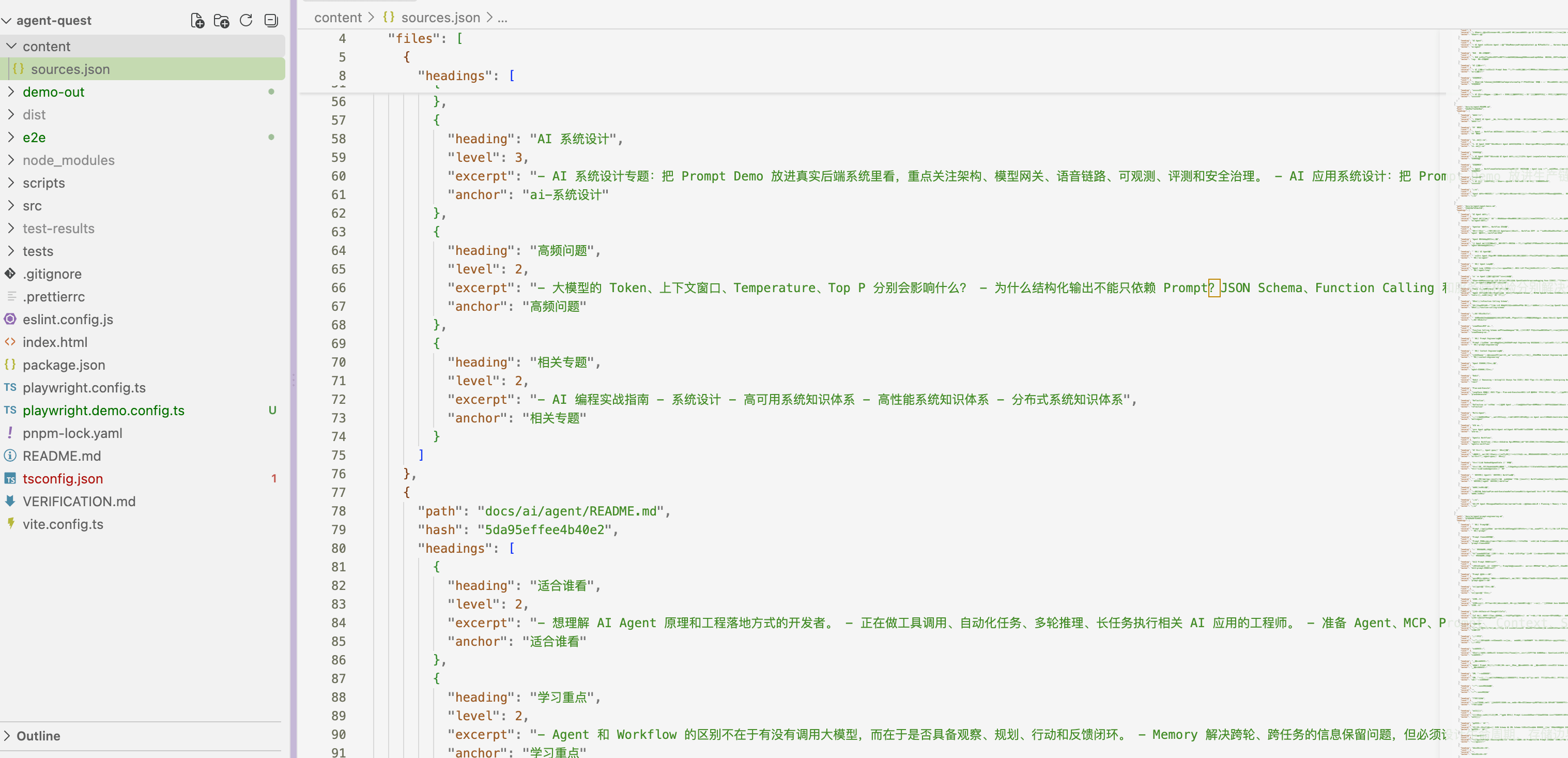The height and width of the screenshot is (758, 1568).
Task: Collapse the content folder
Action: [x=11, y=46]
